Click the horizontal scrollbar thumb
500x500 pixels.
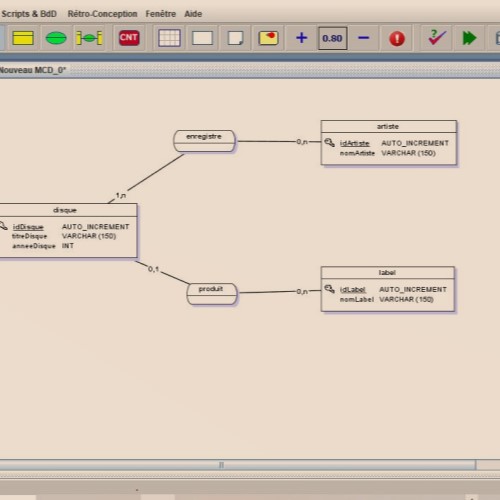[x=238, y=465]
